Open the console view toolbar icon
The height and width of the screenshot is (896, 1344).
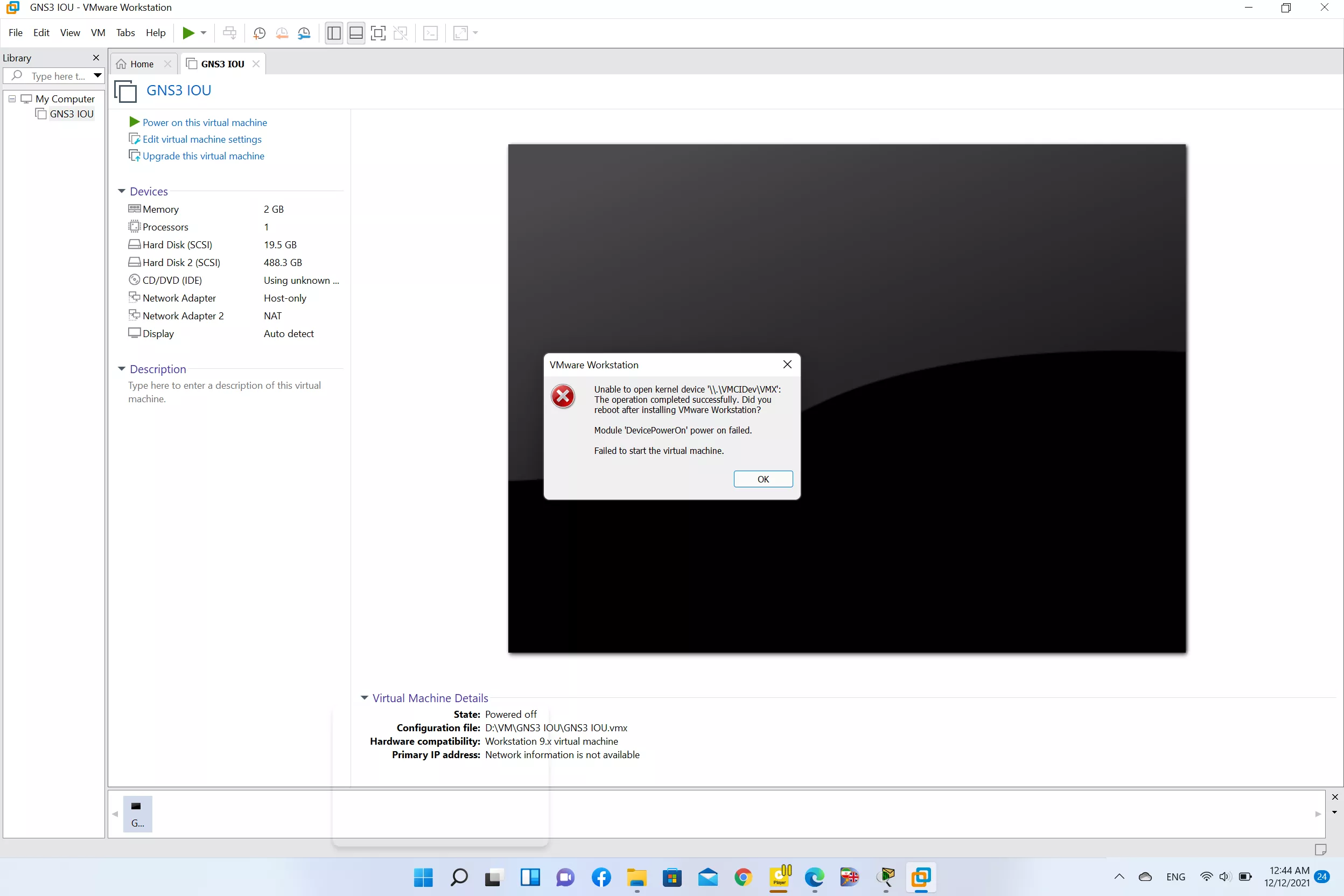[x=431, y=32]
